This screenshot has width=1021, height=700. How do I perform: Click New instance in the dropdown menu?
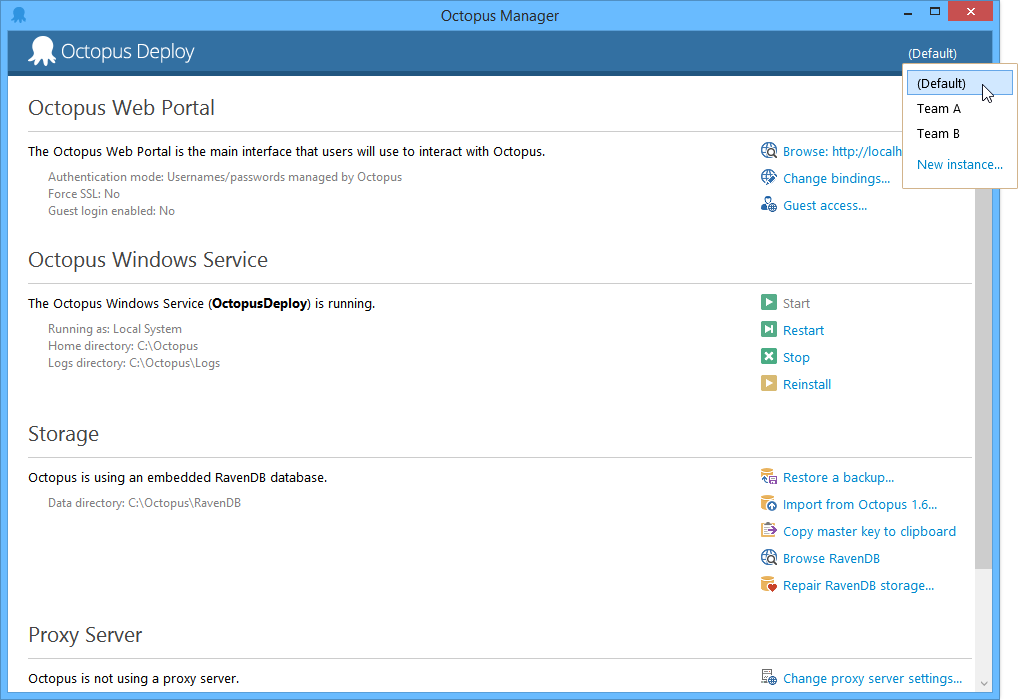(x=959, y=163)
